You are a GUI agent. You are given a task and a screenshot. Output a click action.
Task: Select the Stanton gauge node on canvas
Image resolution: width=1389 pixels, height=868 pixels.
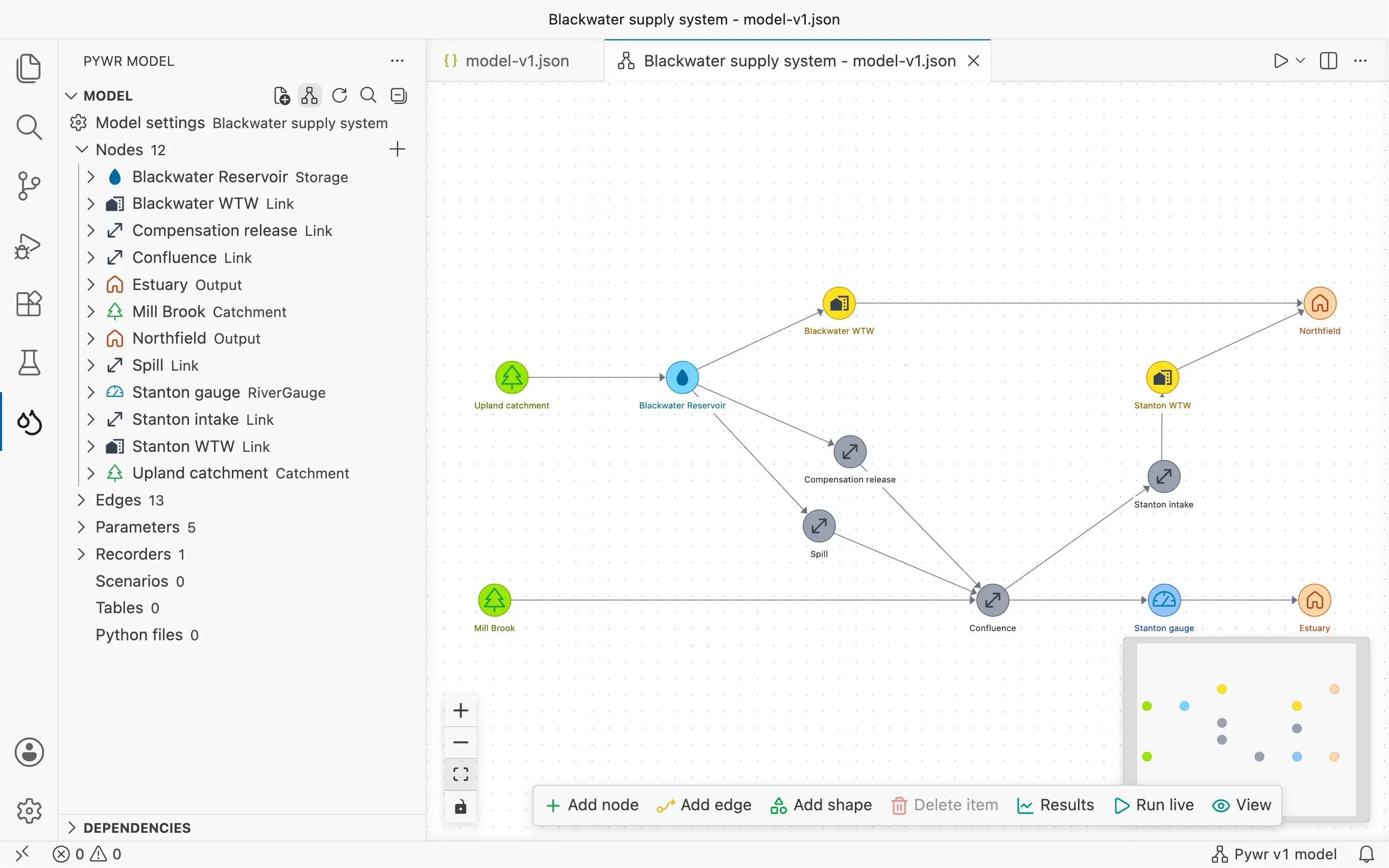tap(1164, 600)
